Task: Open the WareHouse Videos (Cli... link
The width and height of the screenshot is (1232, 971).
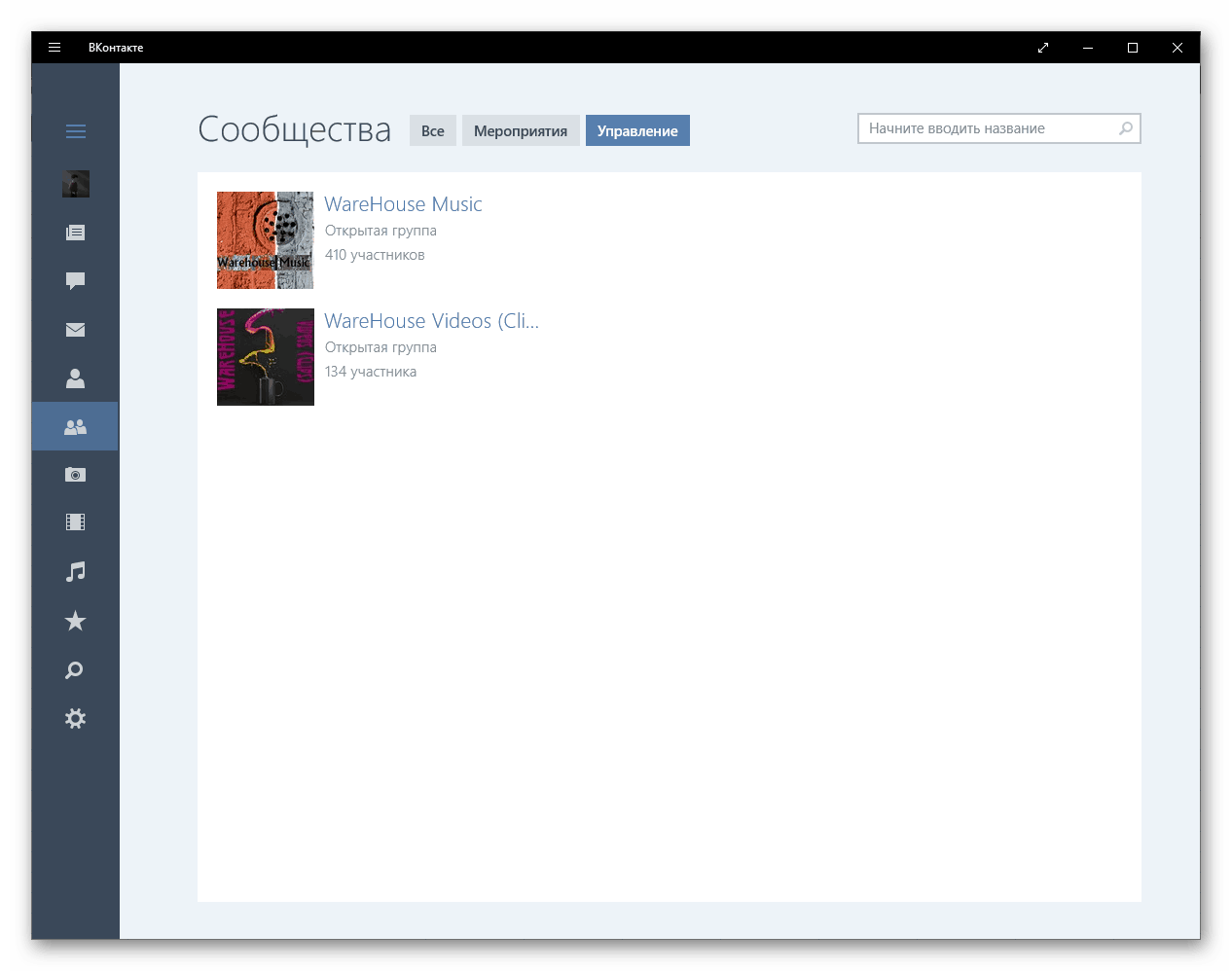Action: [x=431, y=321]
